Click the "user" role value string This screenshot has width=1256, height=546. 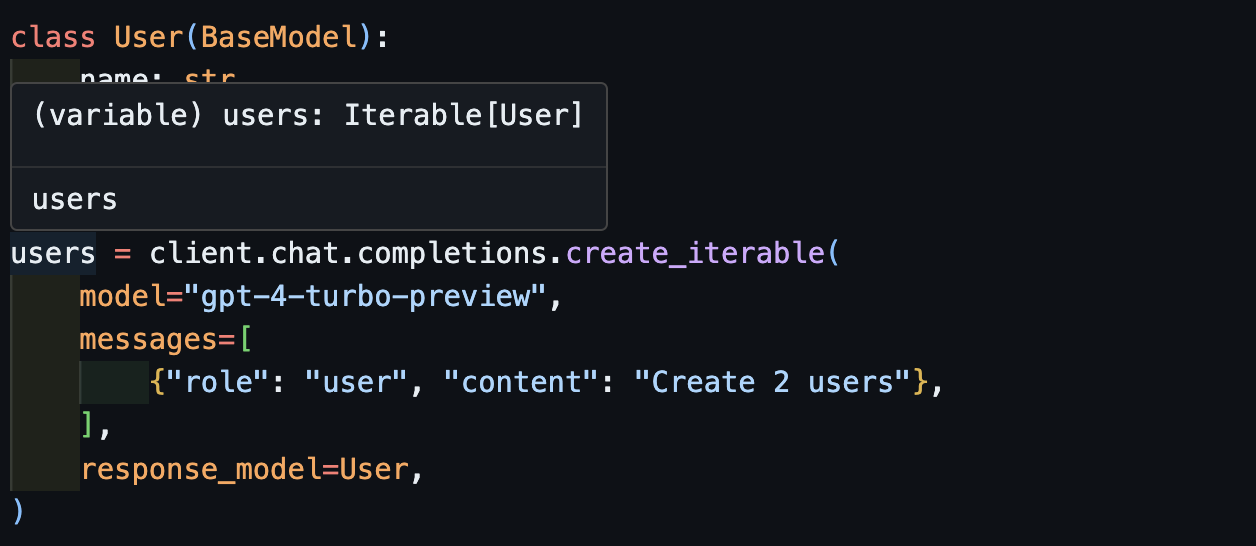pos(355,383)
